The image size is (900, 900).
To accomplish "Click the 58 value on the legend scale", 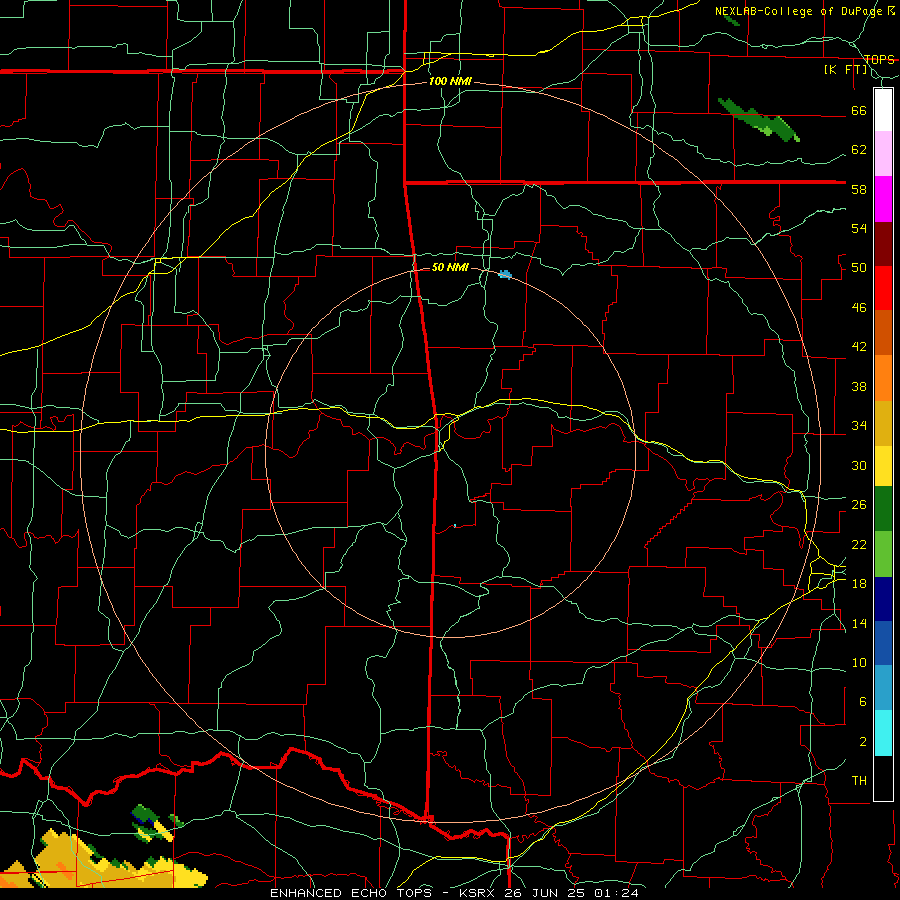I will (x=859, y=189).
